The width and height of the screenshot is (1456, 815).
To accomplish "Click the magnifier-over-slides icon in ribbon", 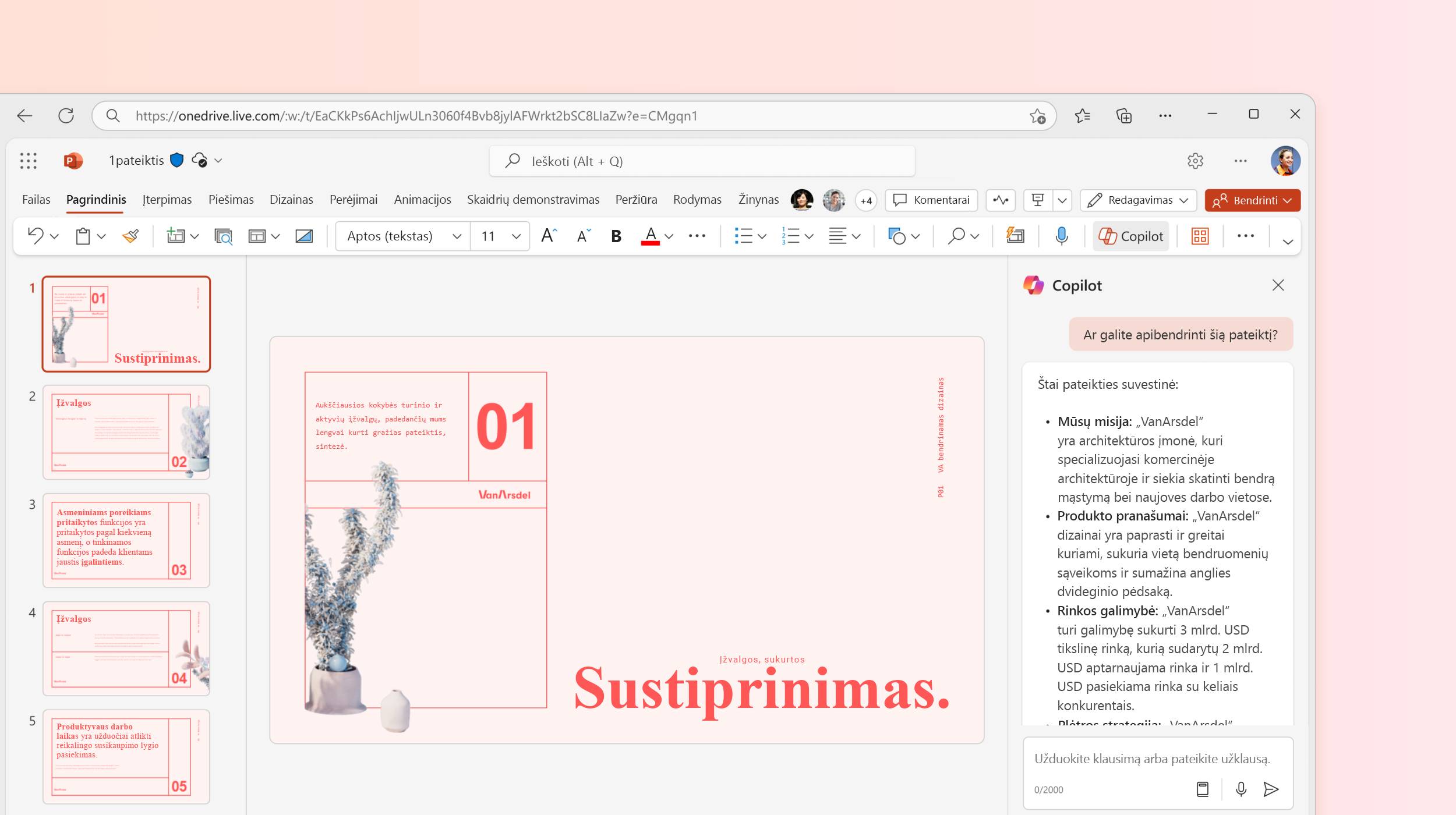I will point(223,236).
